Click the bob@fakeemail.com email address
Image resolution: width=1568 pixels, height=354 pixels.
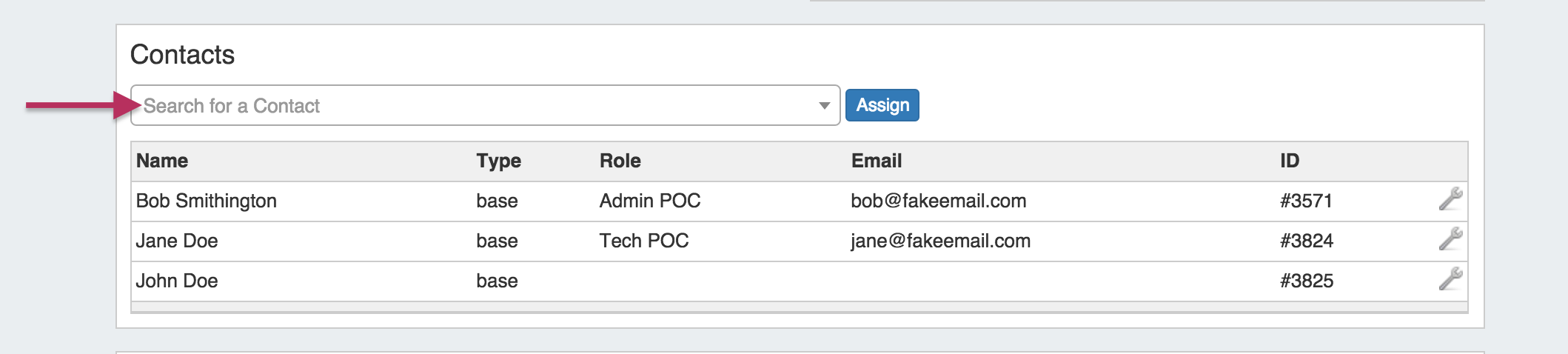[x=938, y=201]
